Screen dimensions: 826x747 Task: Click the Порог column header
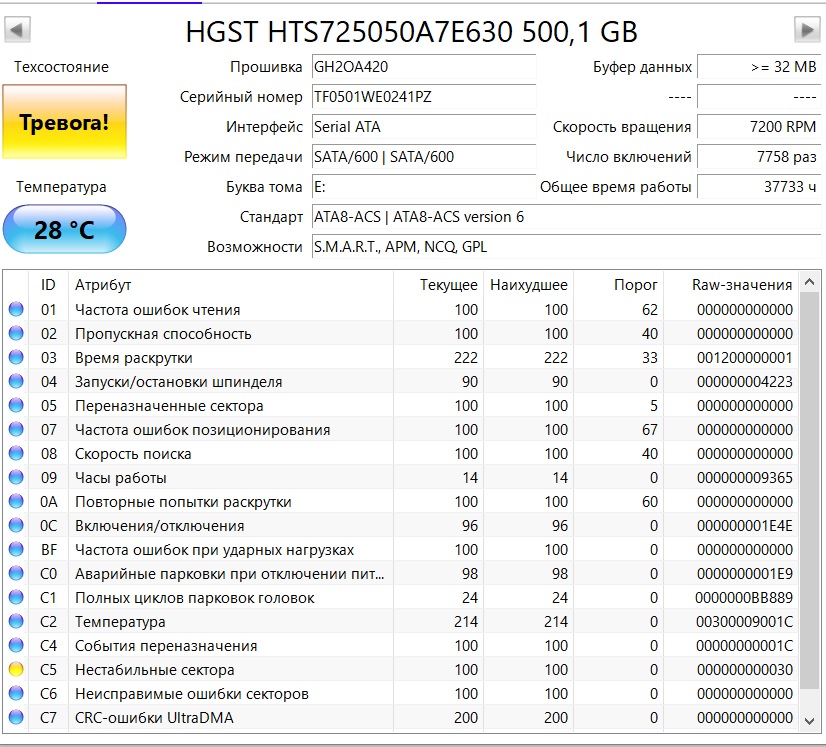(636, 285)
